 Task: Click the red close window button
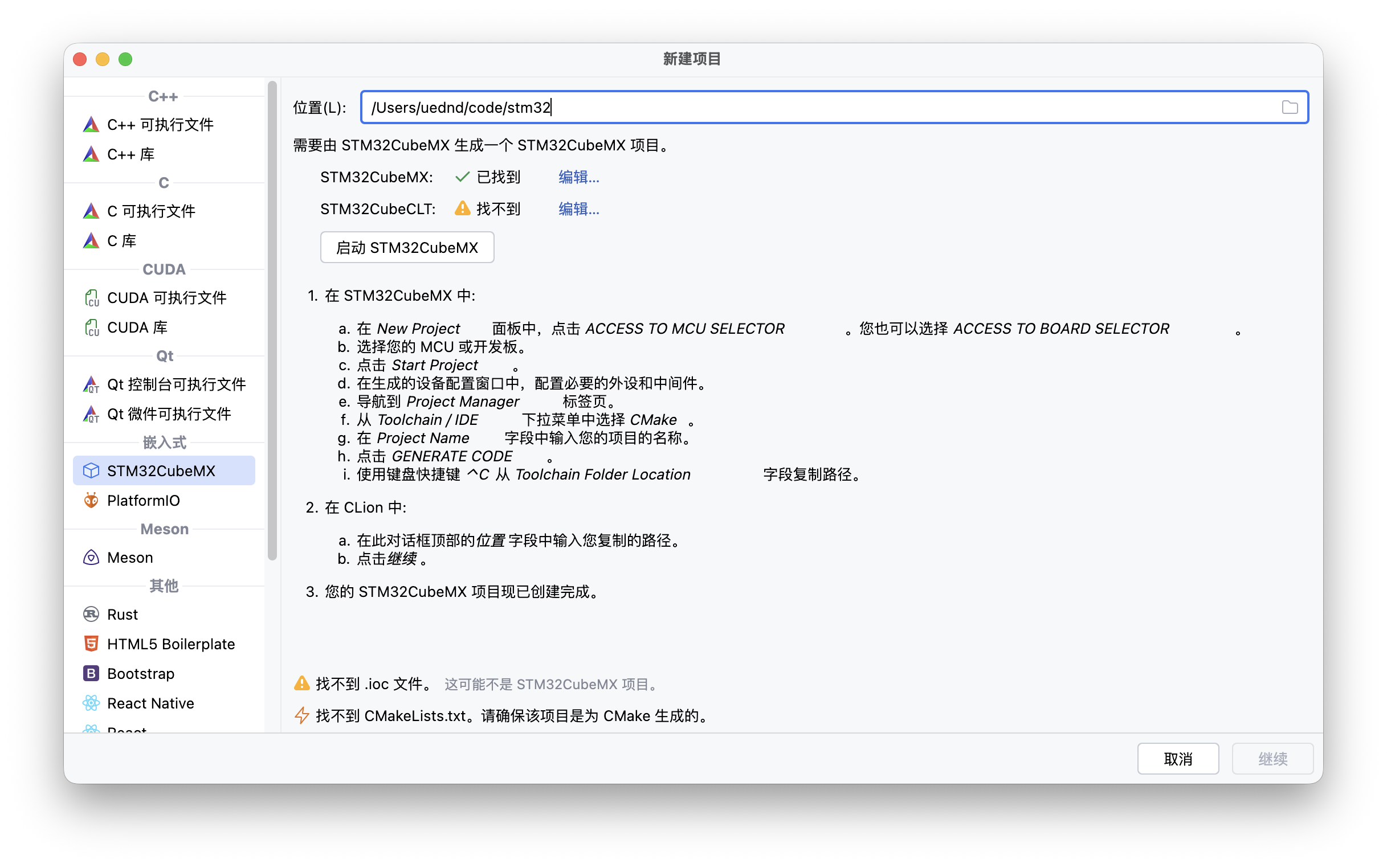coord(80,59)
